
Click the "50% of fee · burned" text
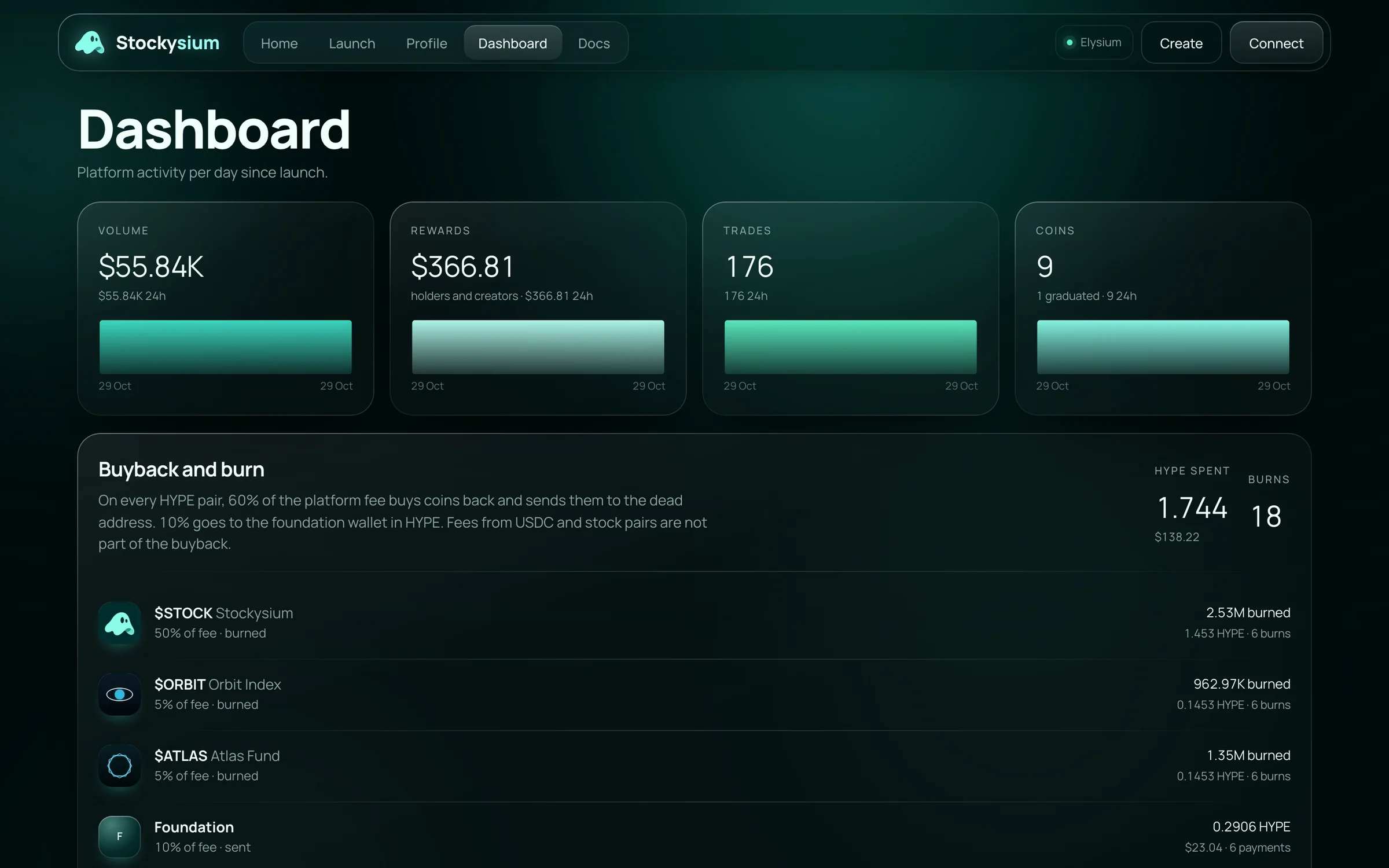[x=210, y=634]
